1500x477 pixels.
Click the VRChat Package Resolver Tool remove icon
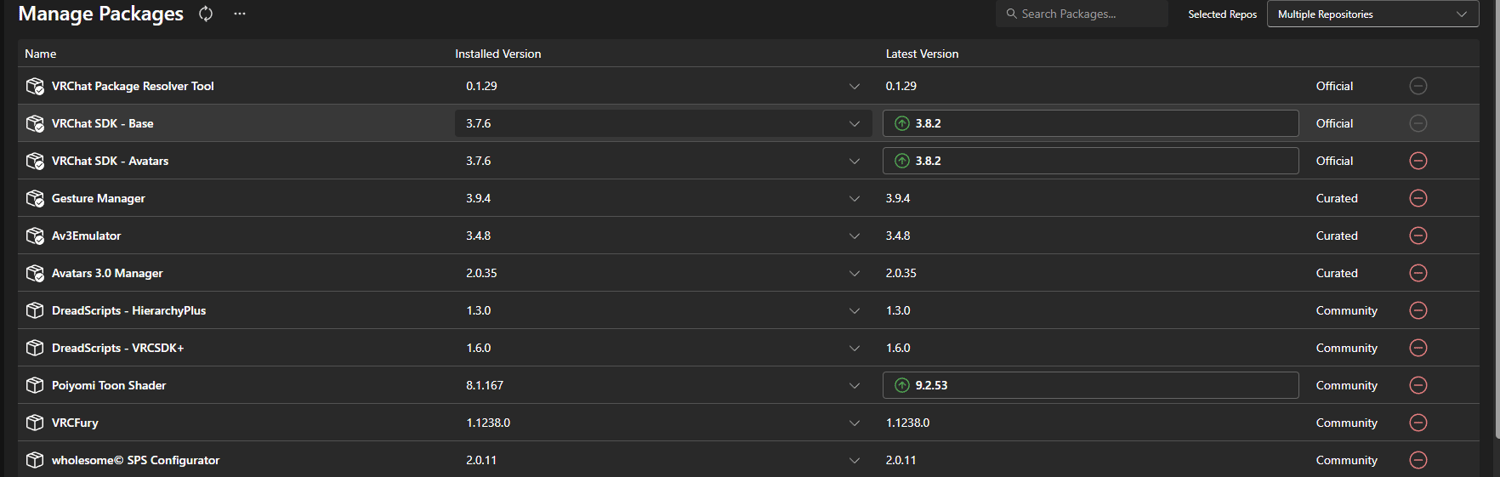[x=1418, y=86]
